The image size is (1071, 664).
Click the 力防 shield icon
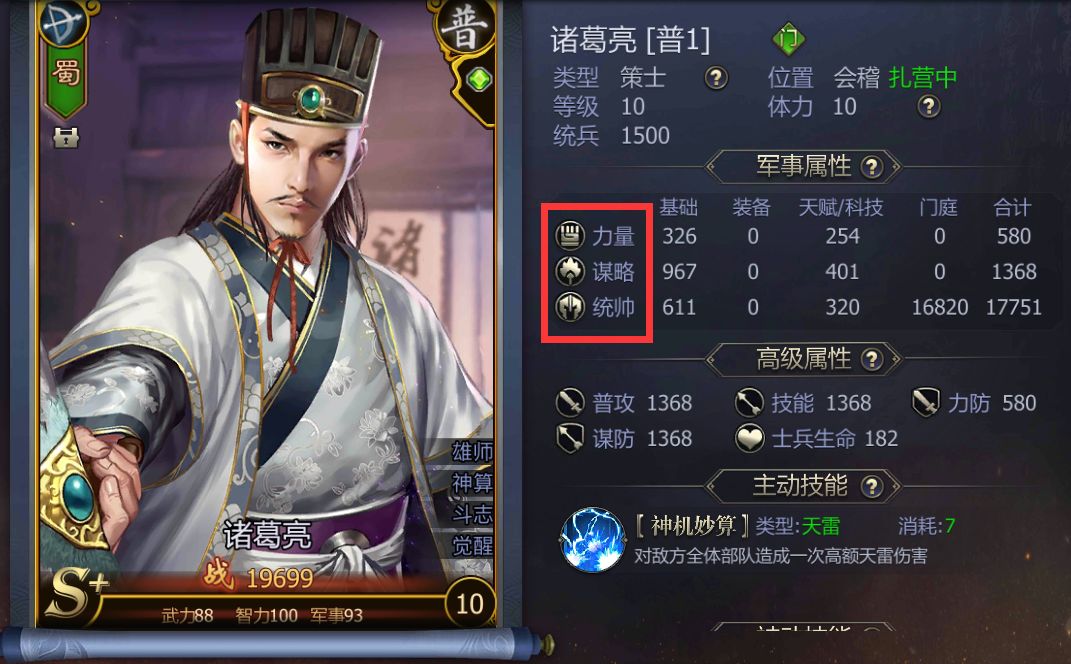click(926, 403)
